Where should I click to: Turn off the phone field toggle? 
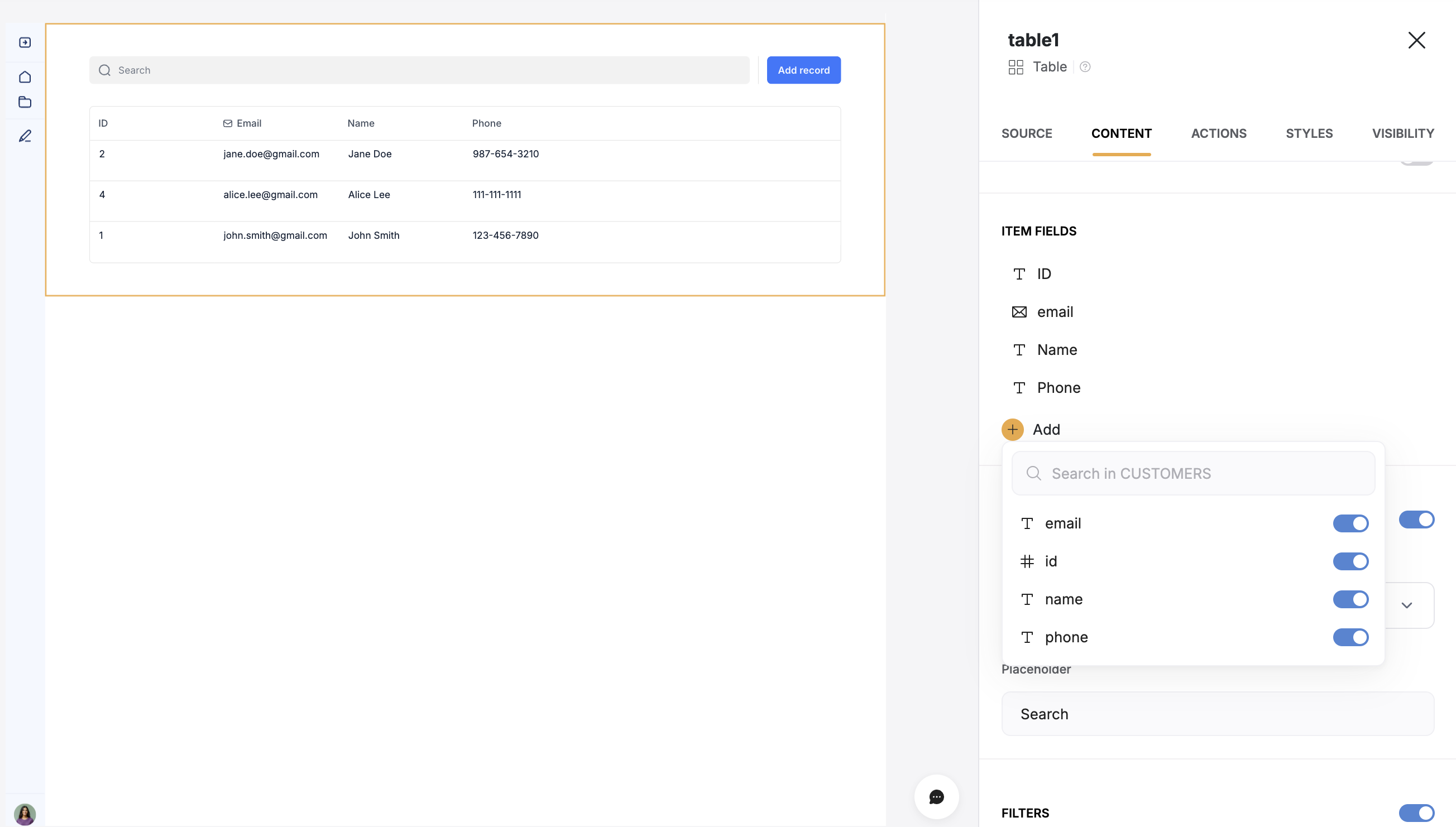pos(1350,637)
